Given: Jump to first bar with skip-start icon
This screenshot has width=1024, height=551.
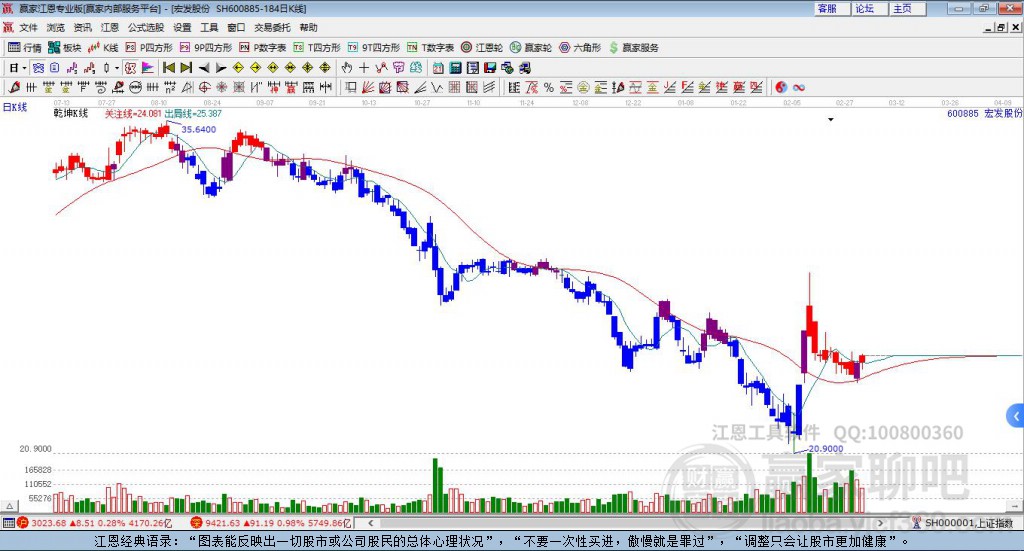Looking at the screenshot, I should coord(168,68).
